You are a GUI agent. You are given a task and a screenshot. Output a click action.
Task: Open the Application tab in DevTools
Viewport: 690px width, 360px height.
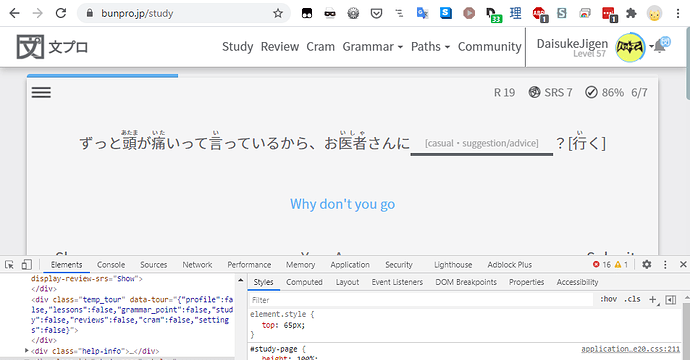[x=350, y=264]
